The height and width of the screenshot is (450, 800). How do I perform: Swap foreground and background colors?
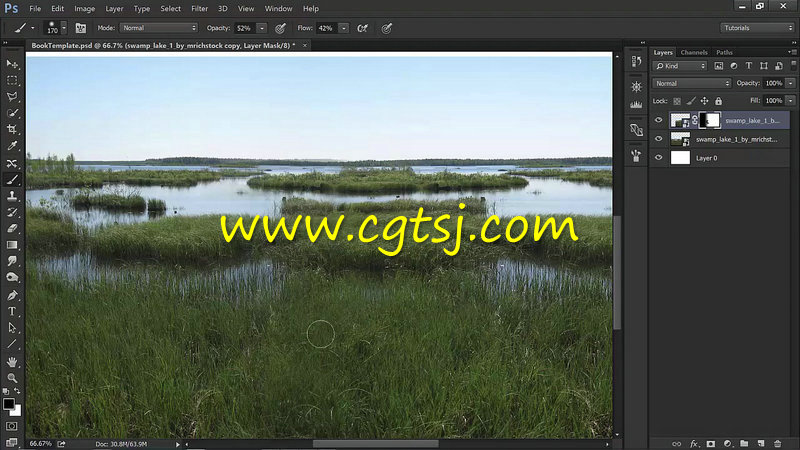click(17, 391)
